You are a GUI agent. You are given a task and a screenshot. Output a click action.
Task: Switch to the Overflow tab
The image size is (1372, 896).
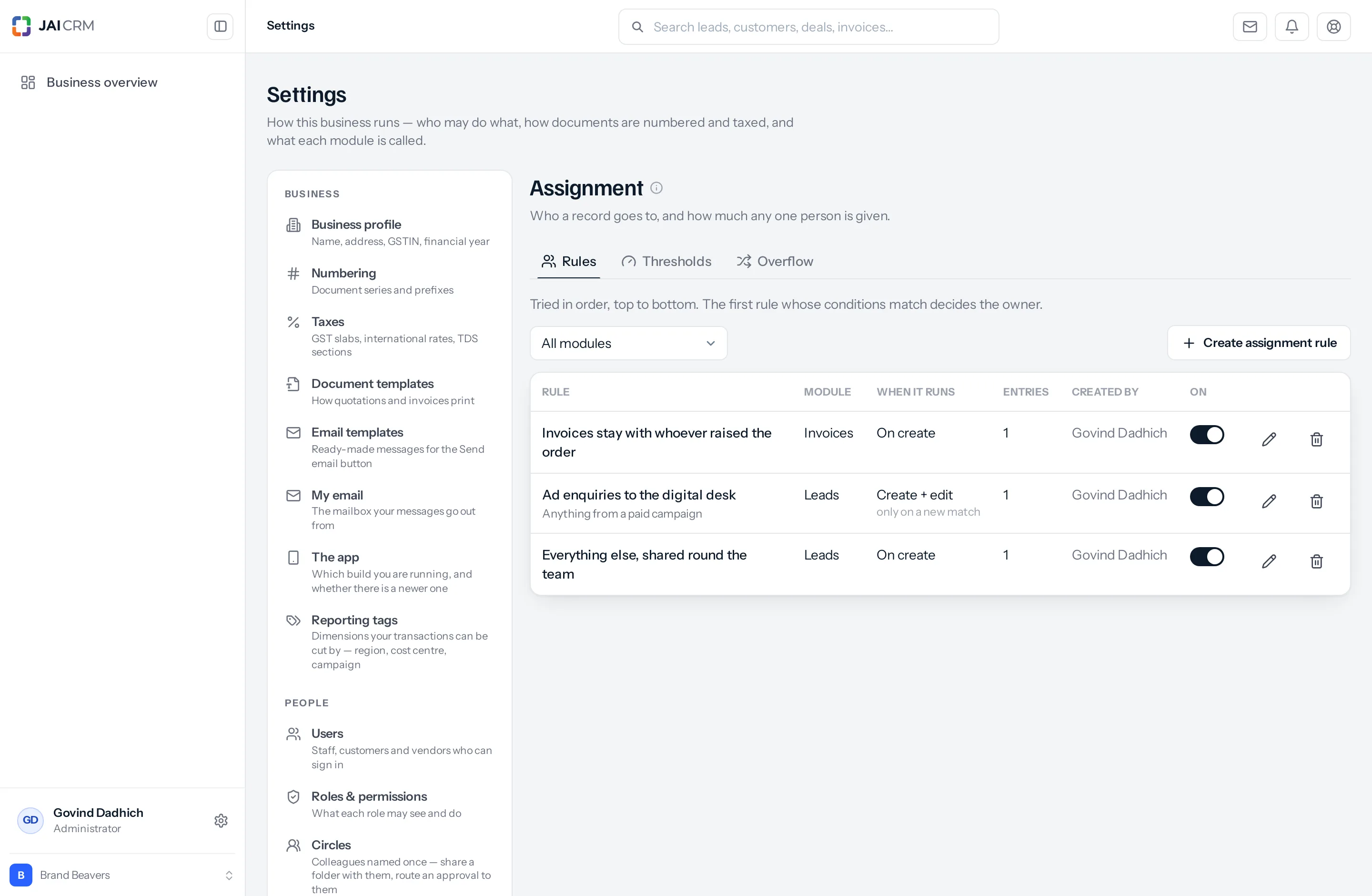point(775,262)
